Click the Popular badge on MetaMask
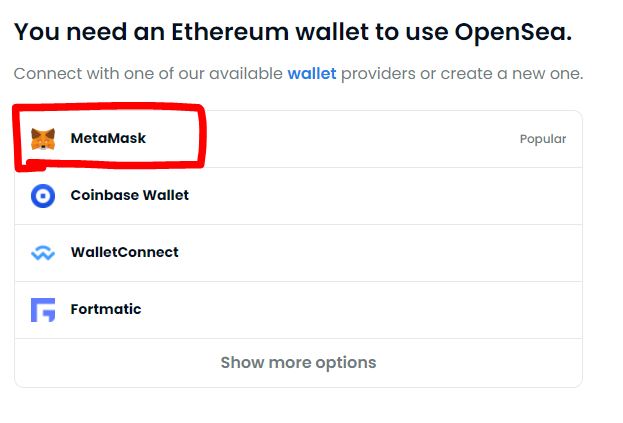 click(x=542, y=140)
